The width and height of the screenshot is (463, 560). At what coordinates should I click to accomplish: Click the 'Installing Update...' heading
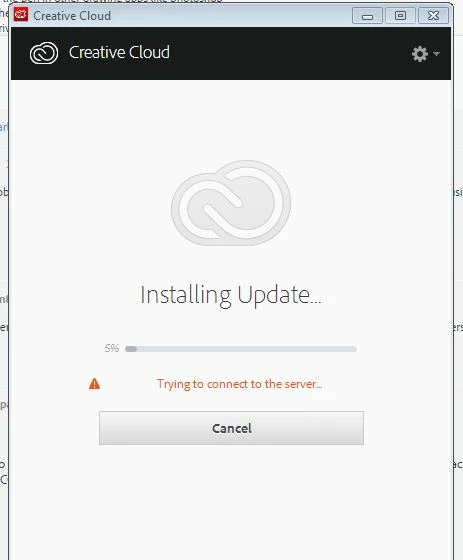pyautogui.click(x=231, y=296)
